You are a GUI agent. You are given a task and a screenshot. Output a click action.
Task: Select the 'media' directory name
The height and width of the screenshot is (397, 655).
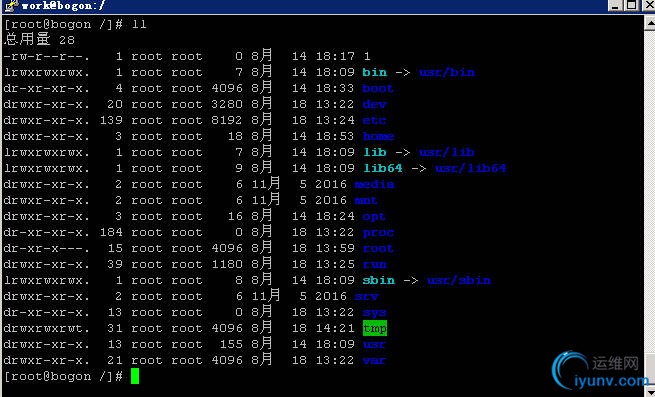click(374, 184)
